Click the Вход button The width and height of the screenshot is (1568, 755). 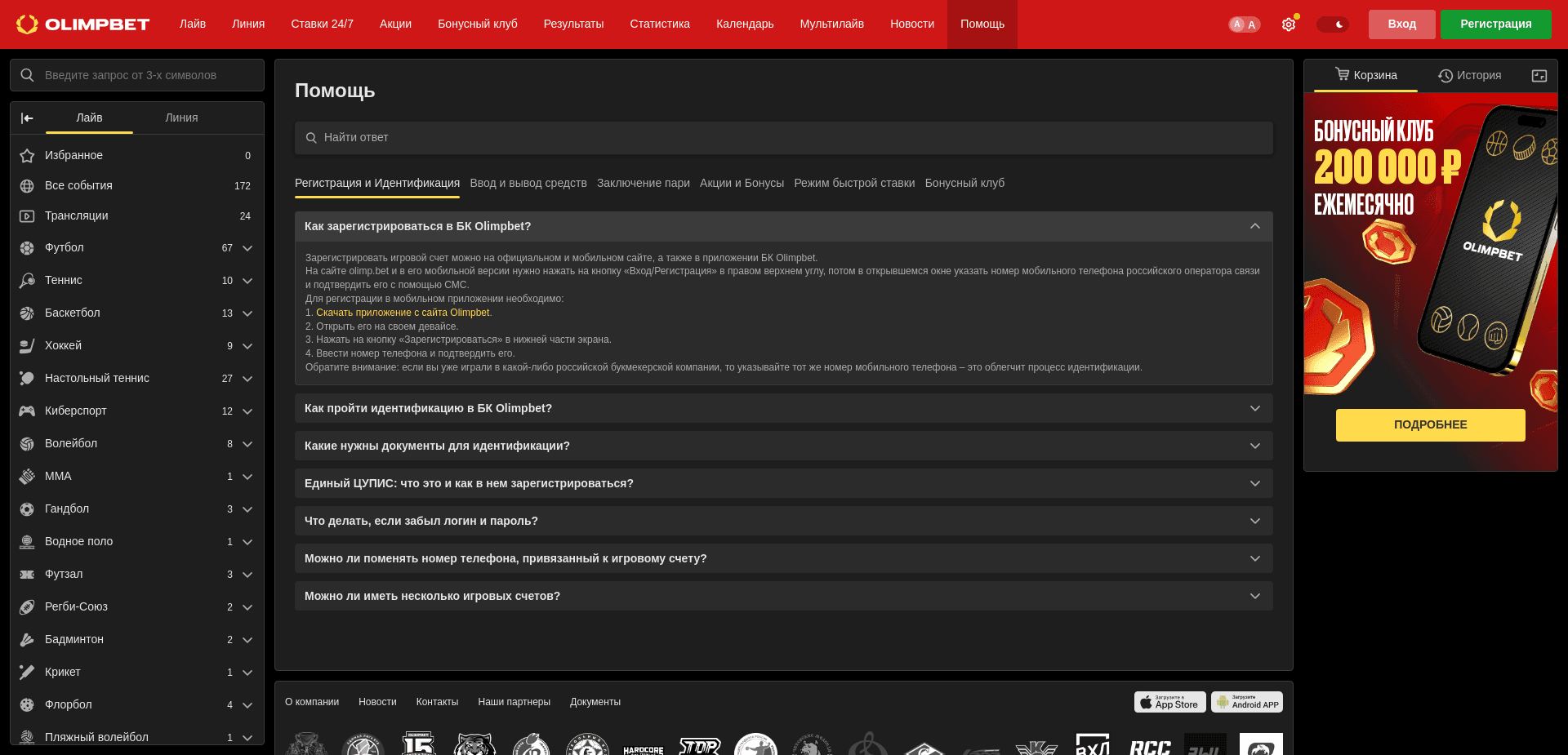coord(1401,24)
